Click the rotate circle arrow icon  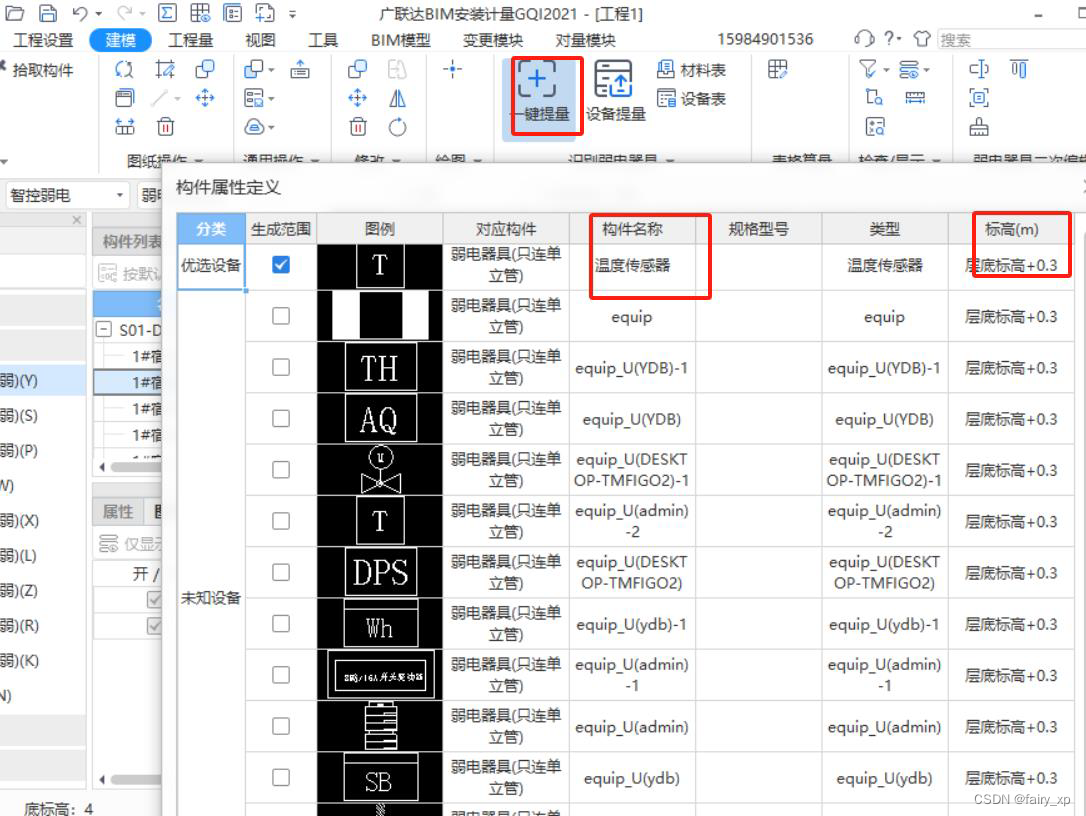coord(398,127)
